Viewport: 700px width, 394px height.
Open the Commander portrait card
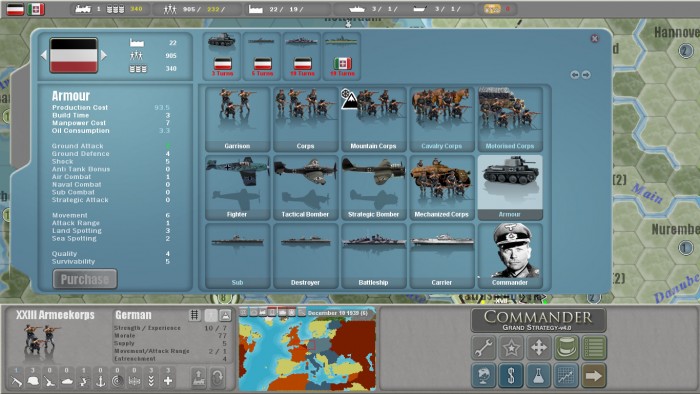[510, 256]
